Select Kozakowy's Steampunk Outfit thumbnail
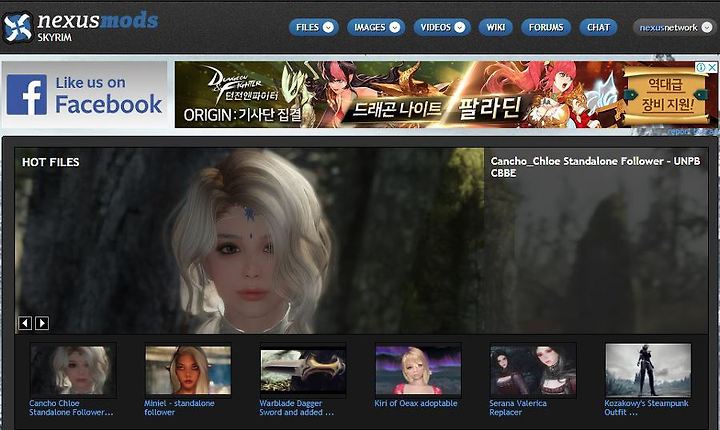Image resolution: width=720 pixels, height=430 pixels. pyautogui.click(x=648, y=370)
